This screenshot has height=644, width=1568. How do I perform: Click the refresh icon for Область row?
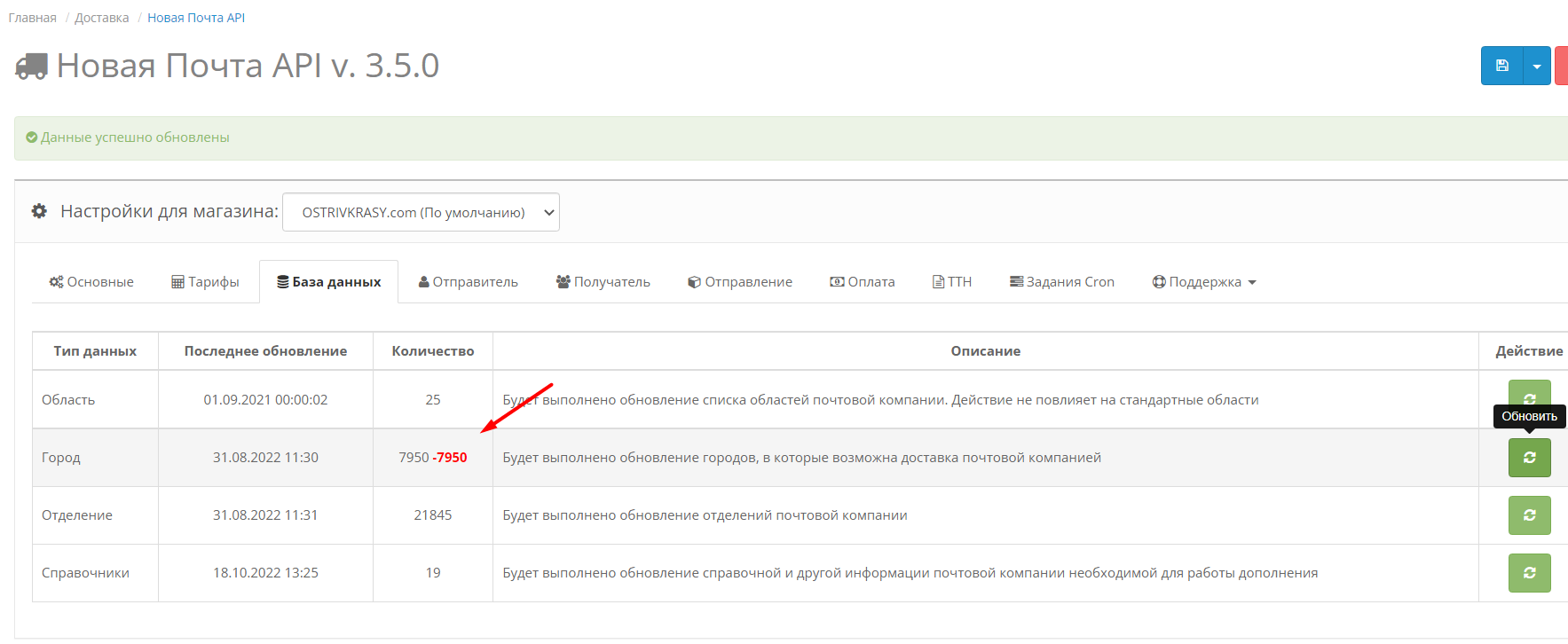coord(1529,391)
